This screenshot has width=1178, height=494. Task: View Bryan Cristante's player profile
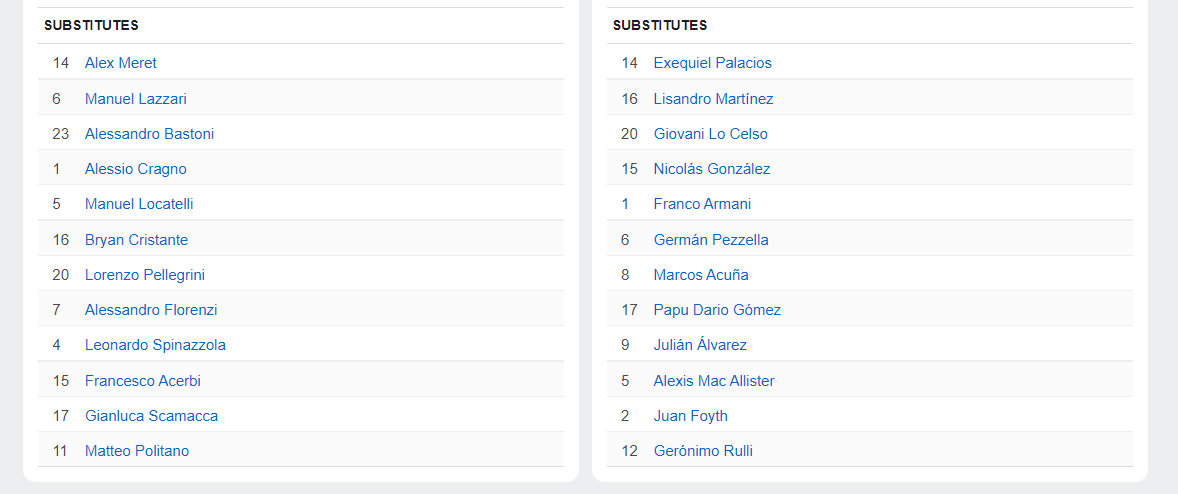point(136,240)
